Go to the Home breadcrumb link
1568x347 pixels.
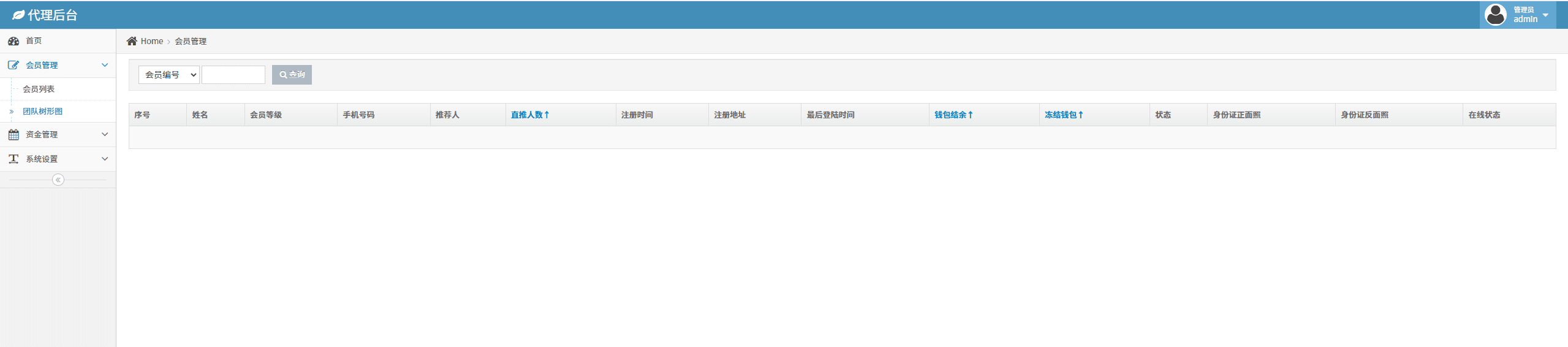tap(152, 41)
